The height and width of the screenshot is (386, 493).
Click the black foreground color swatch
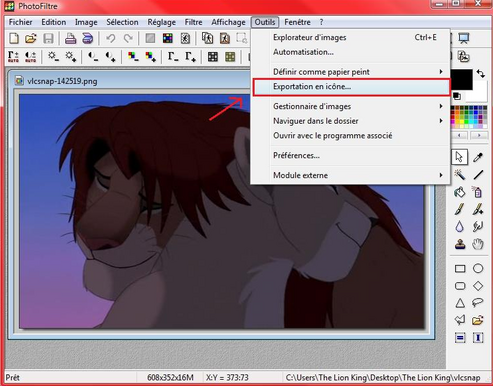click(462, 79)
